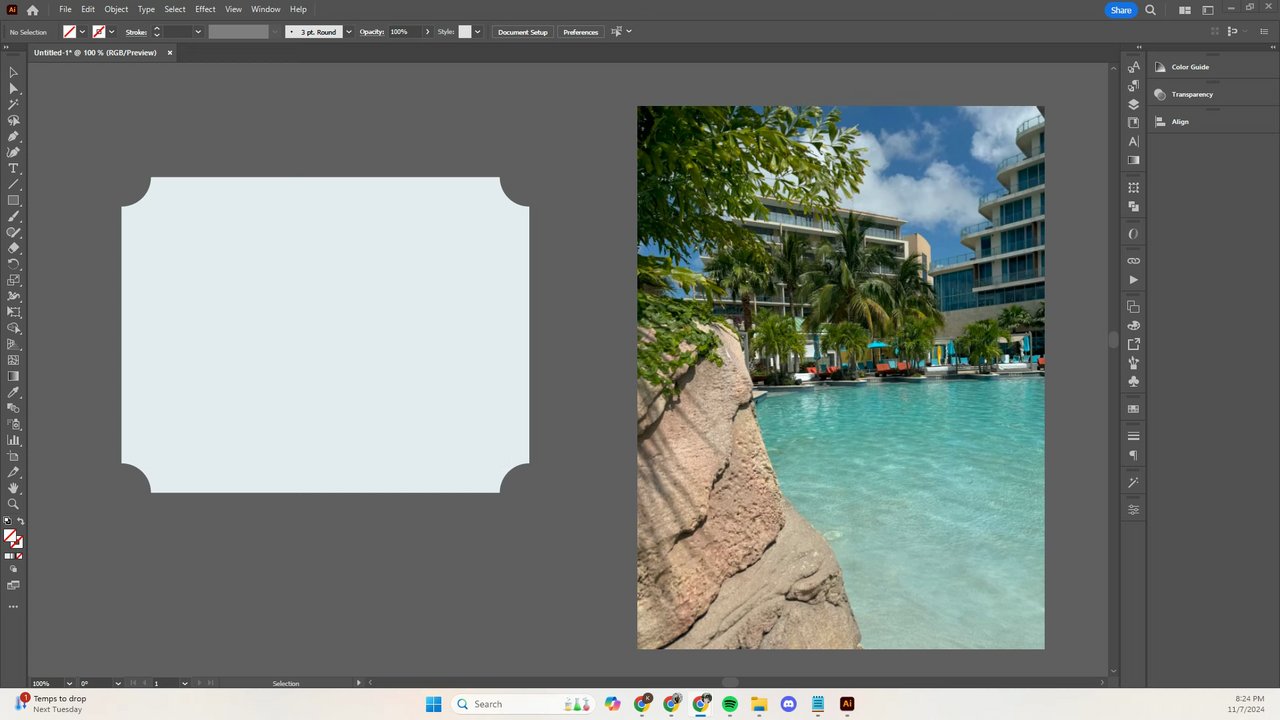
Task: Click the Share button
Action: pos(1121,10)
